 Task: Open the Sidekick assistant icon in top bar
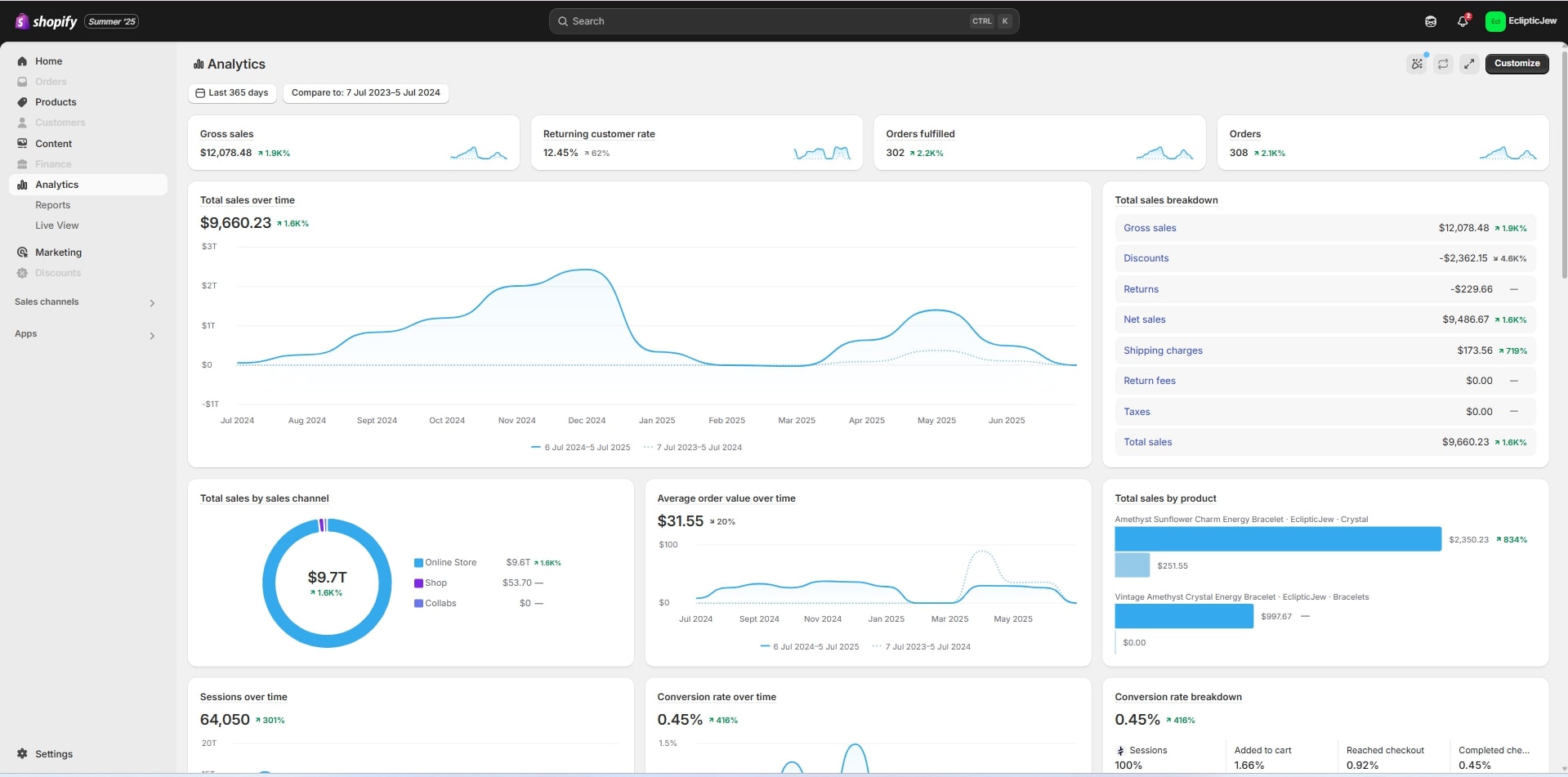point(1431,21)
